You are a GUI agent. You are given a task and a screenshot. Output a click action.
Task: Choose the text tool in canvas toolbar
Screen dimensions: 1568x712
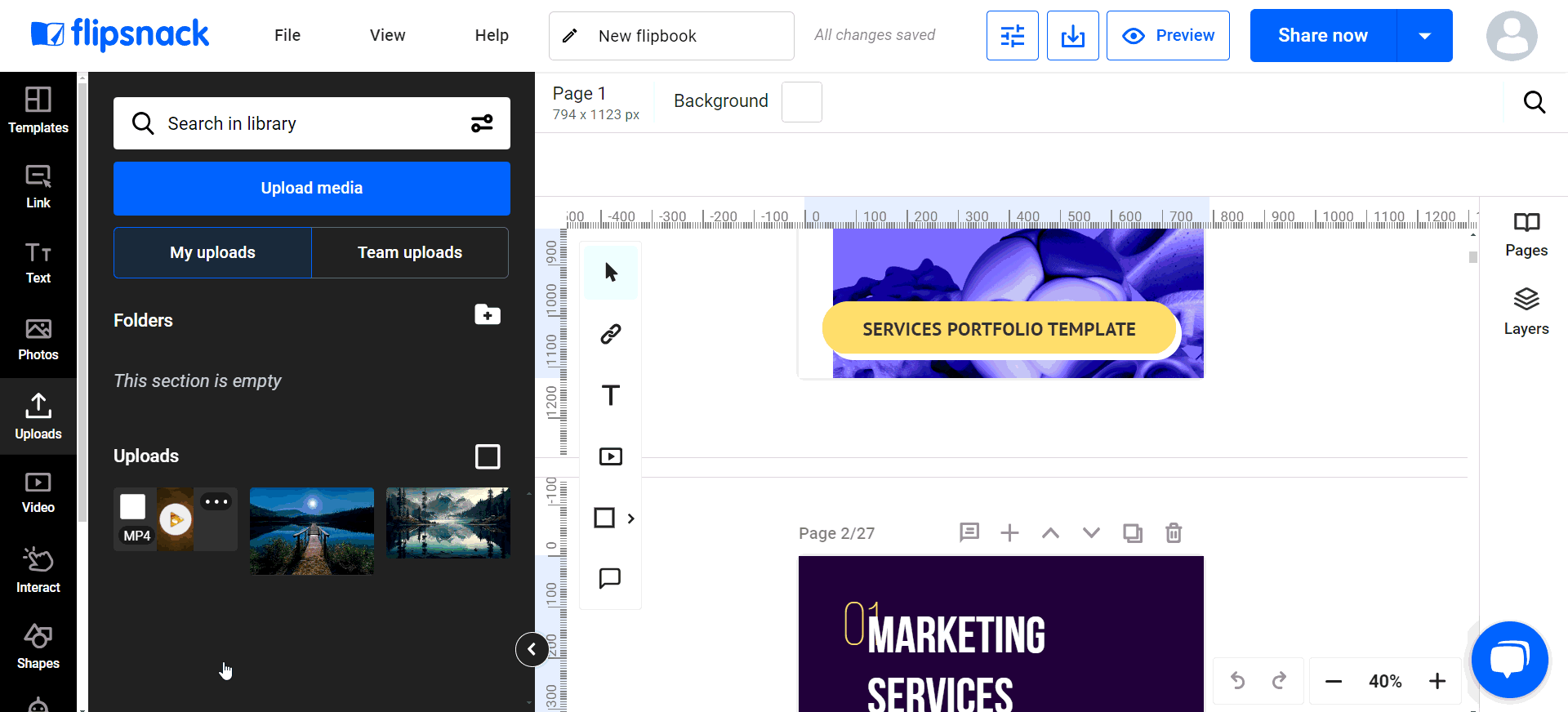coord(610,395)
